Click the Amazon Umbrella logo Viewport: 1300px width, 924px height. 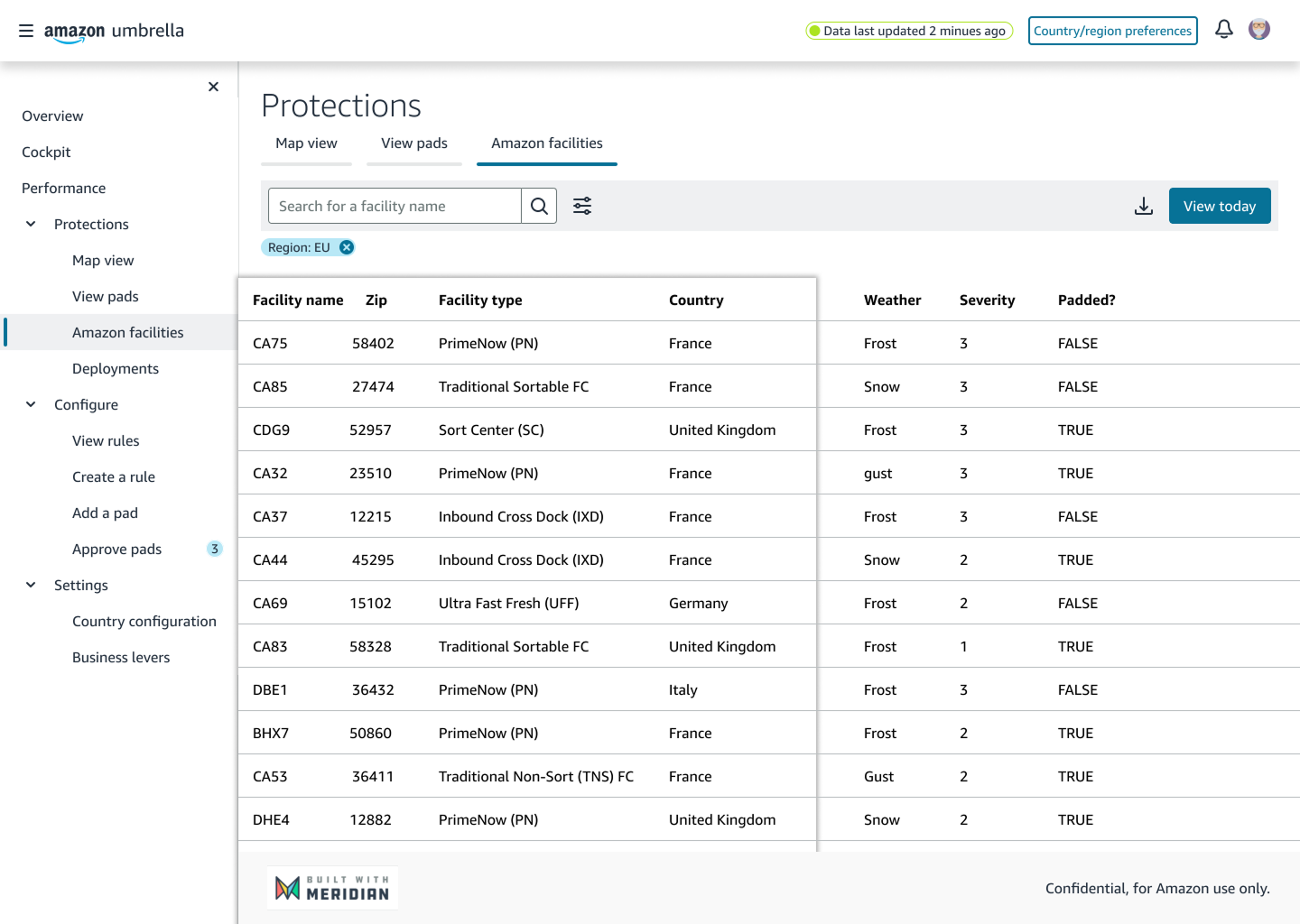tap(114, 32)
